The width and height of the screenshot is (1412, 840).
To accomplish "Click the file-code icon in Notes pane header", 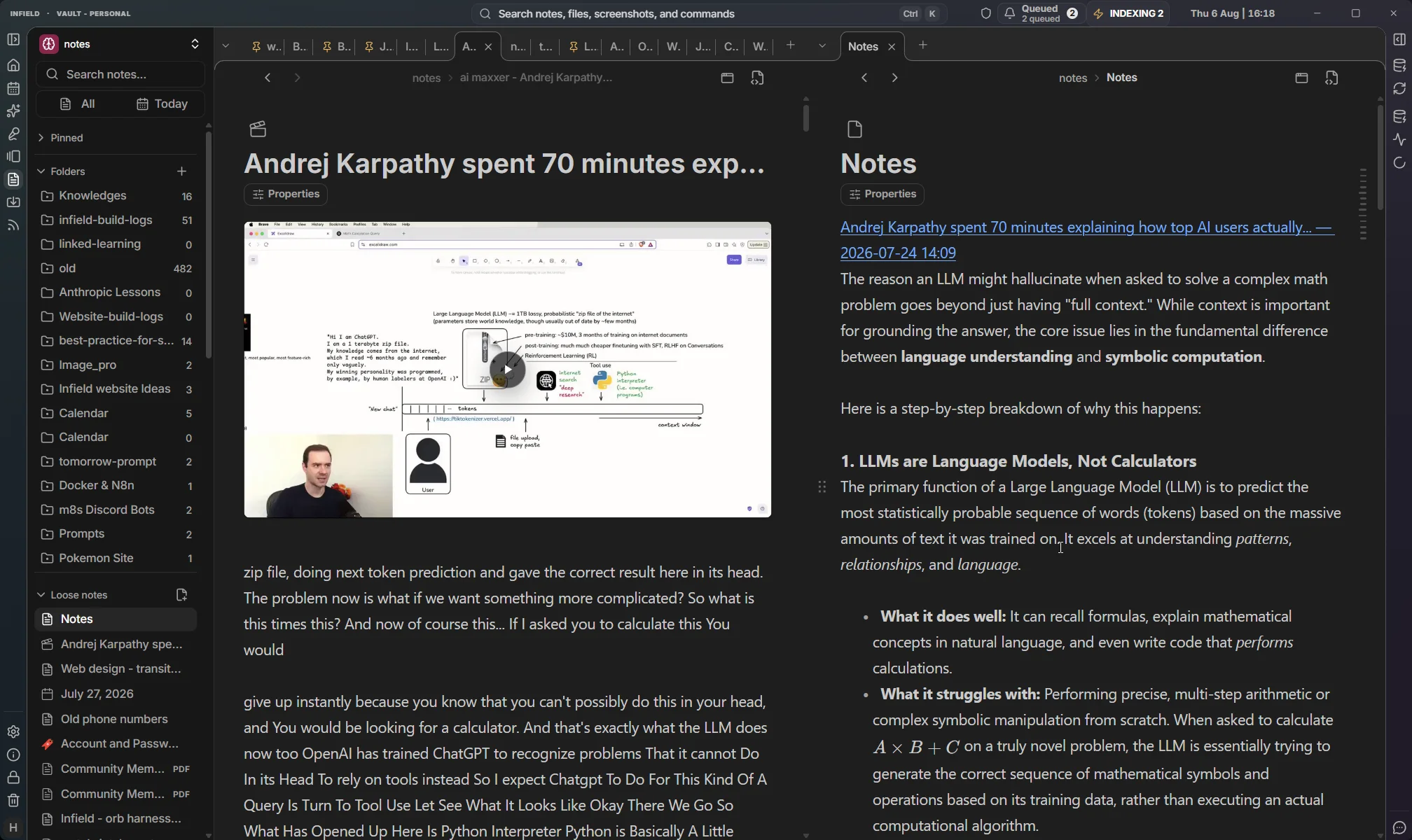I will click(1331, 78).
